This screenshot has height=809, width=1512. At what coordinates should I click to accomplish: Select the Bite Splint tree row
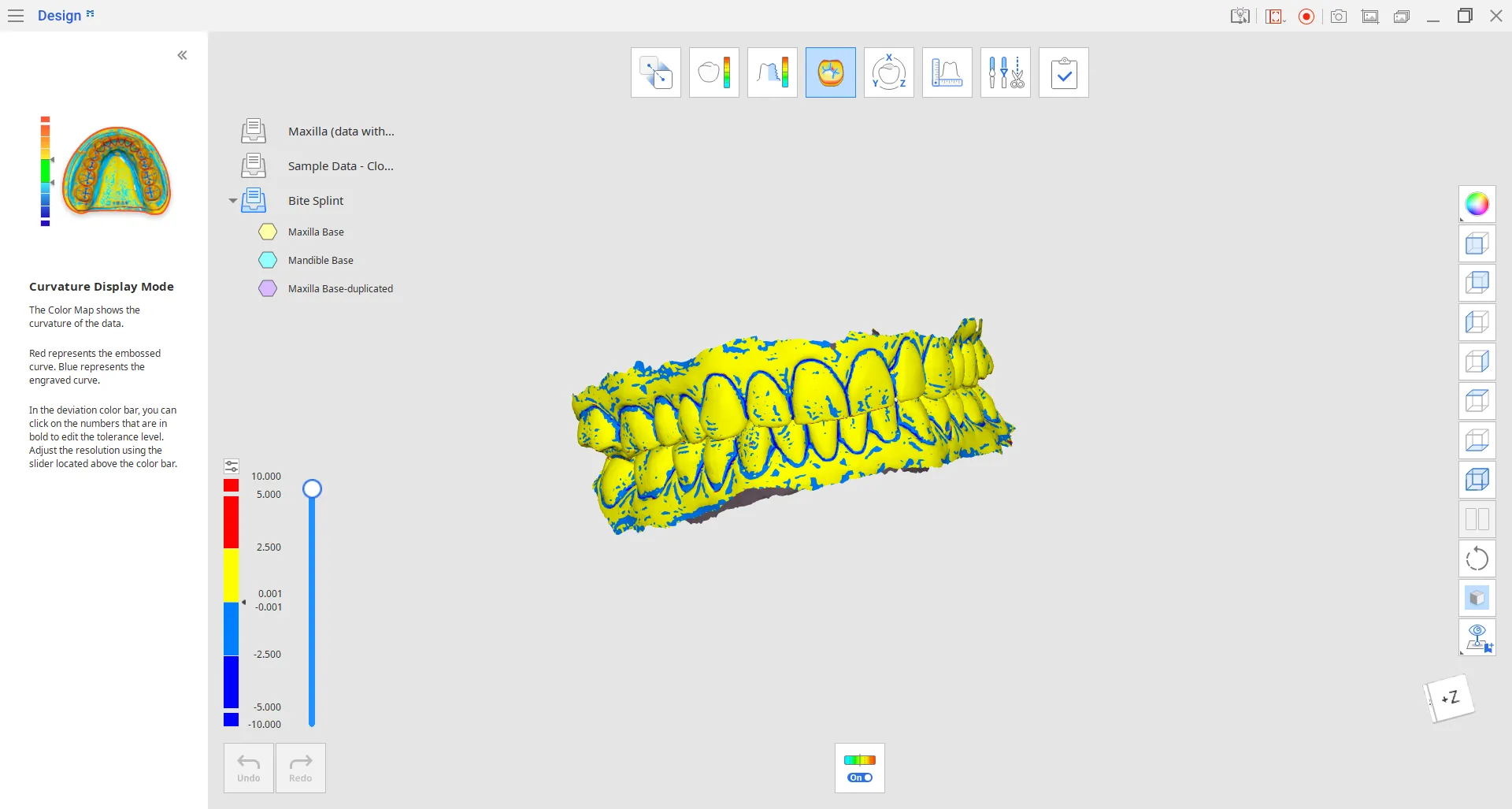click(x=316, y=201)
